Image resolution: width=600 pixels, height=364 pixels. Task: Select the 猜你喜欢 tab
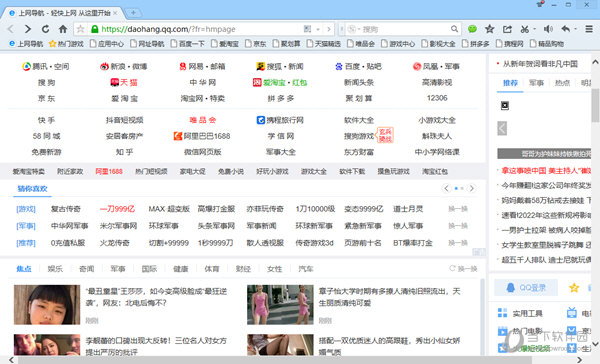tap(33, 189)
